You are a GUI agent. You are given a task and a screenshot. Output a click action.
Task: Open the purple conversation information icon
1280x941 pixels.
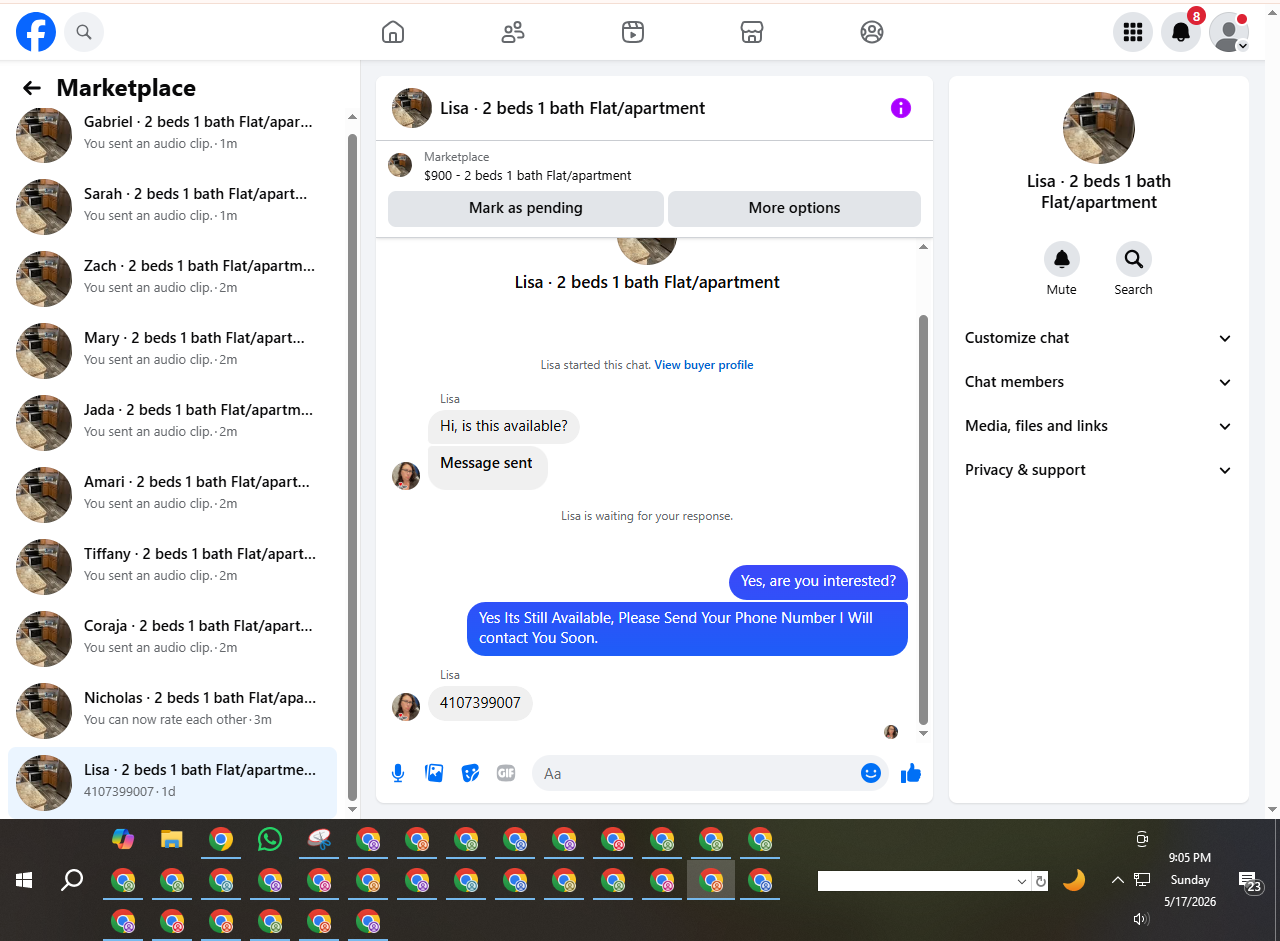point(901,108)
